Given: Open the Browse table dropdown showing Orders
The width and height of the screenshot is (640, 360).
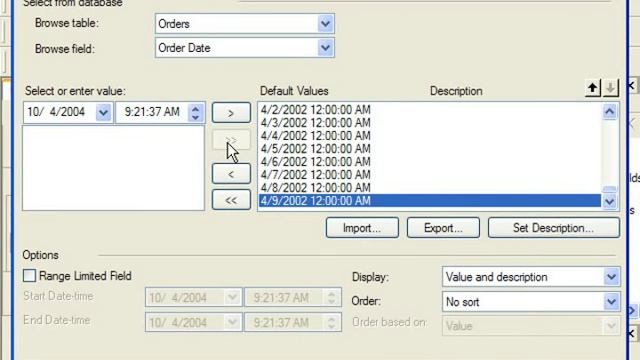Looking at the screenshot, I should click(245, 24).
